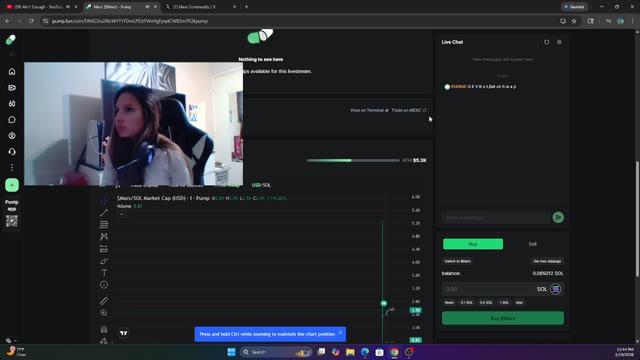Select the zoom in chart tool

(x=104, y=313)
